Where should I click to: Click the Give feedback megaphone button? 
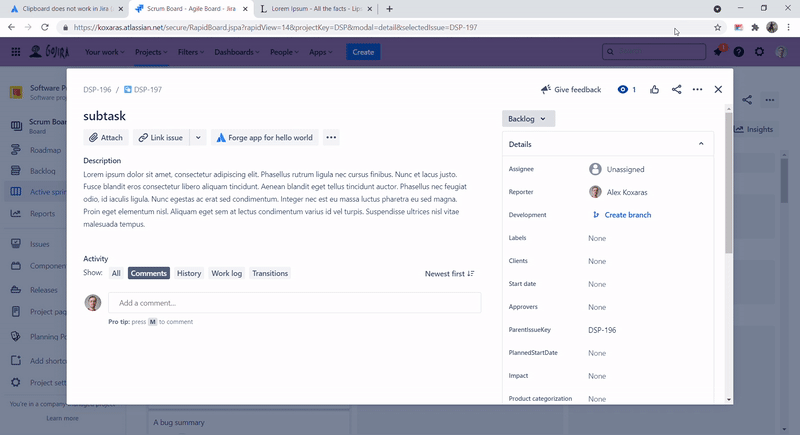571,90
